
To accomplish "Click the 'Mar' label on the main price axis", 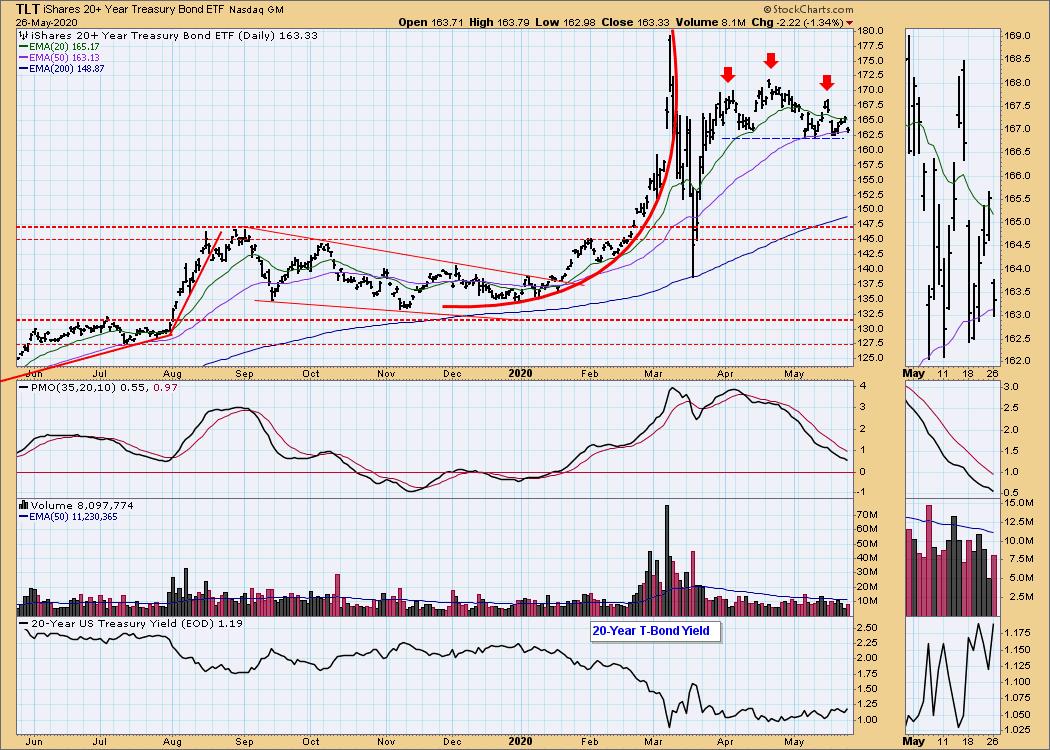I will [652, 374].
